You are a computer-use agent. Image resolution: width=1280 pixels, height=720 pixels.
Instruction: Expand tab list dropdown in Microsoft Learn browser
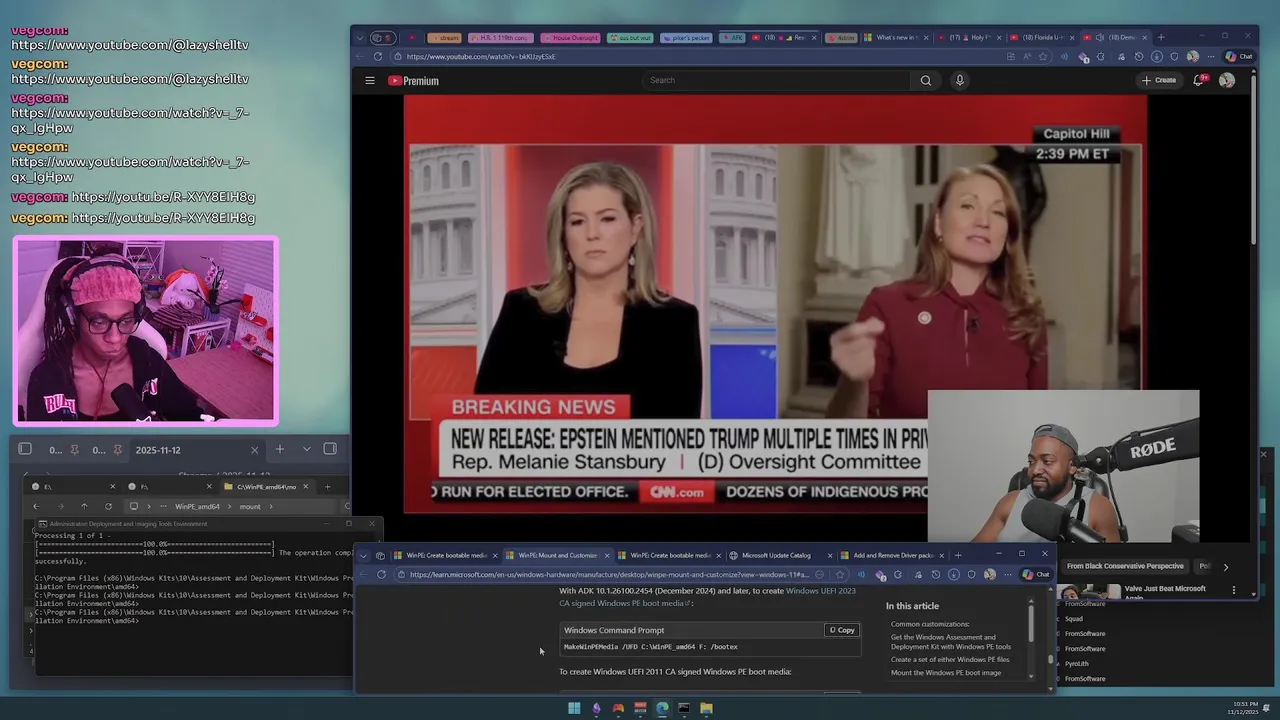[364, 555]
